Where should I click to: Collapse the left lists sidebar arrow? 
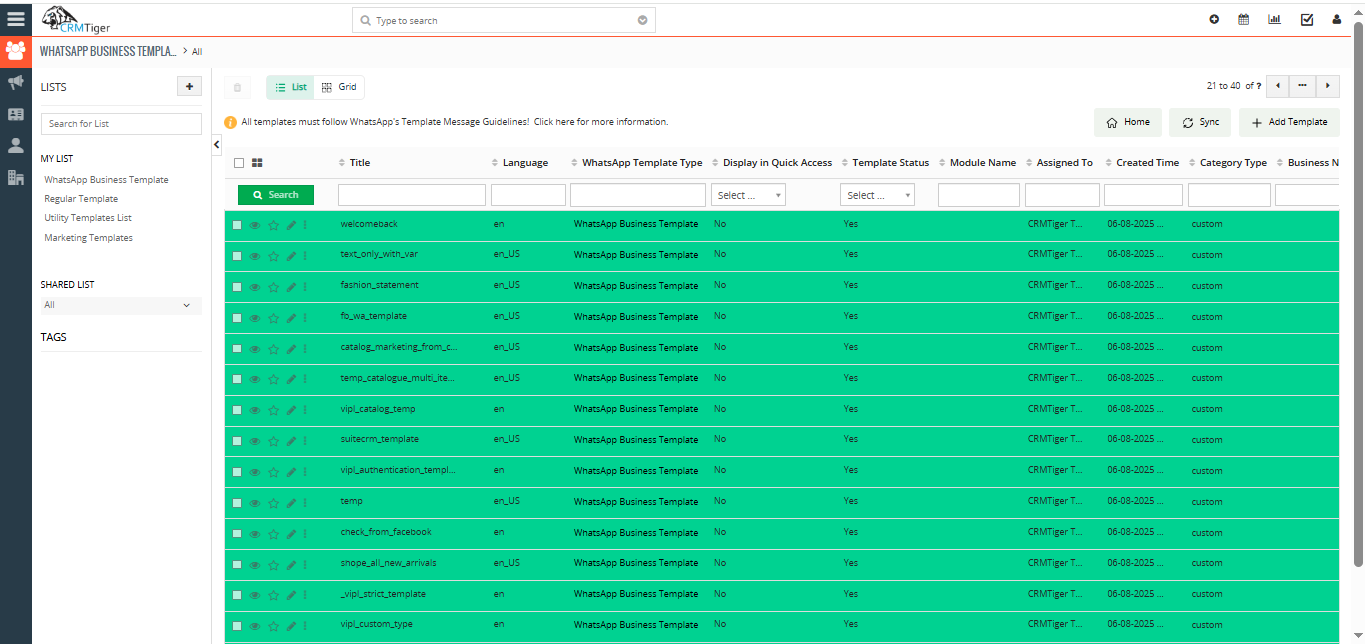(x=217, y=146)
